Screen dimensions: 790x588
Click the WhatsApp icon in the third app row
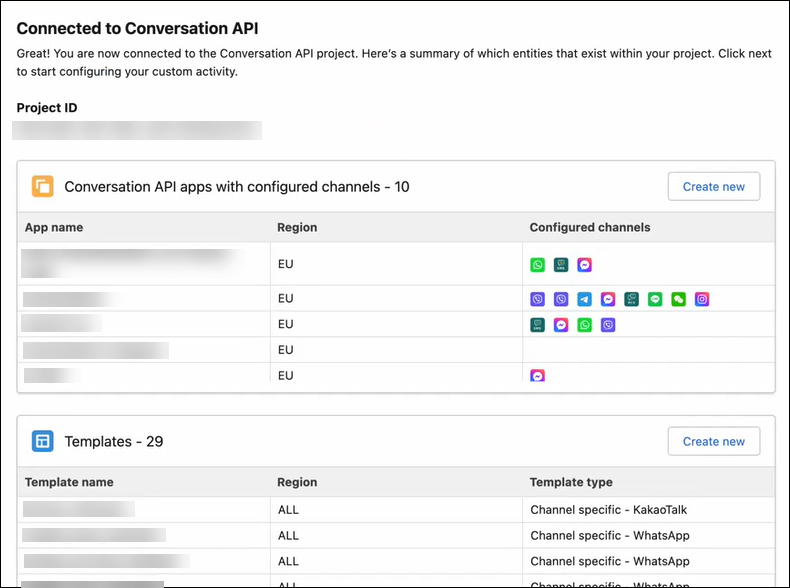pyautogui.click(x=585, y=325)
